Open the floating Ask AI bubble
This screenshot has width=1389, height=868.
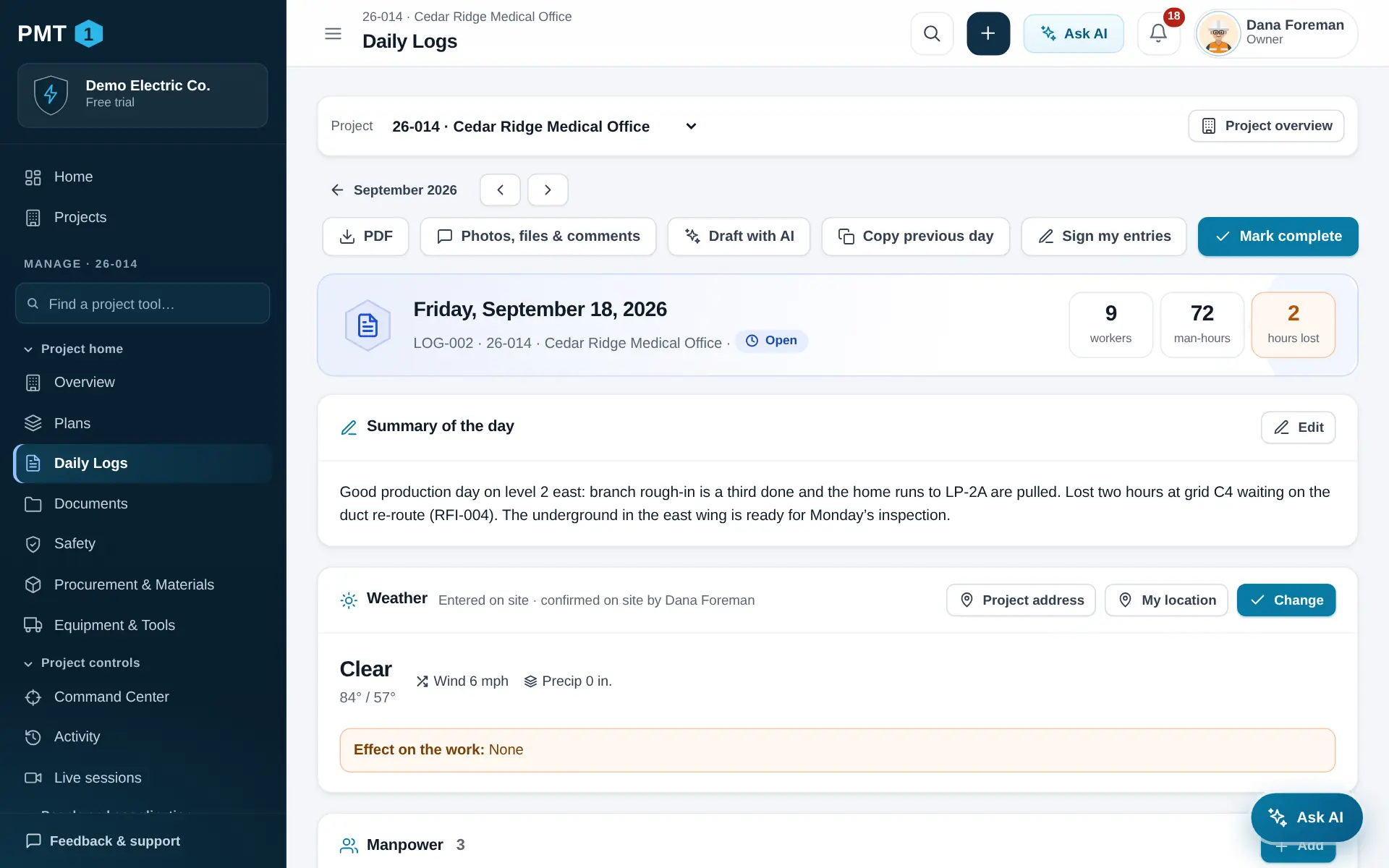pos(1307,817)
